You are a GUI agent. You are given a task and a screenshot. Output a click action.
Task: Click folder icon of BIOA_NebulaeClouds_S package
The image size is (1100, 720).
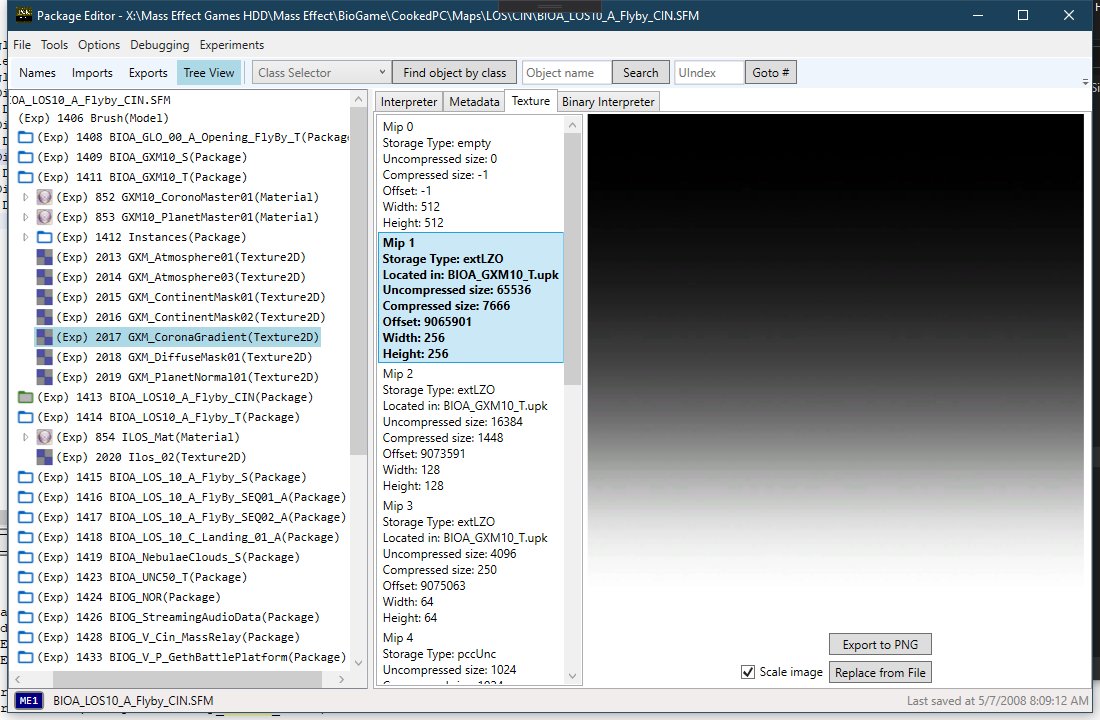[x=25, y=557]
